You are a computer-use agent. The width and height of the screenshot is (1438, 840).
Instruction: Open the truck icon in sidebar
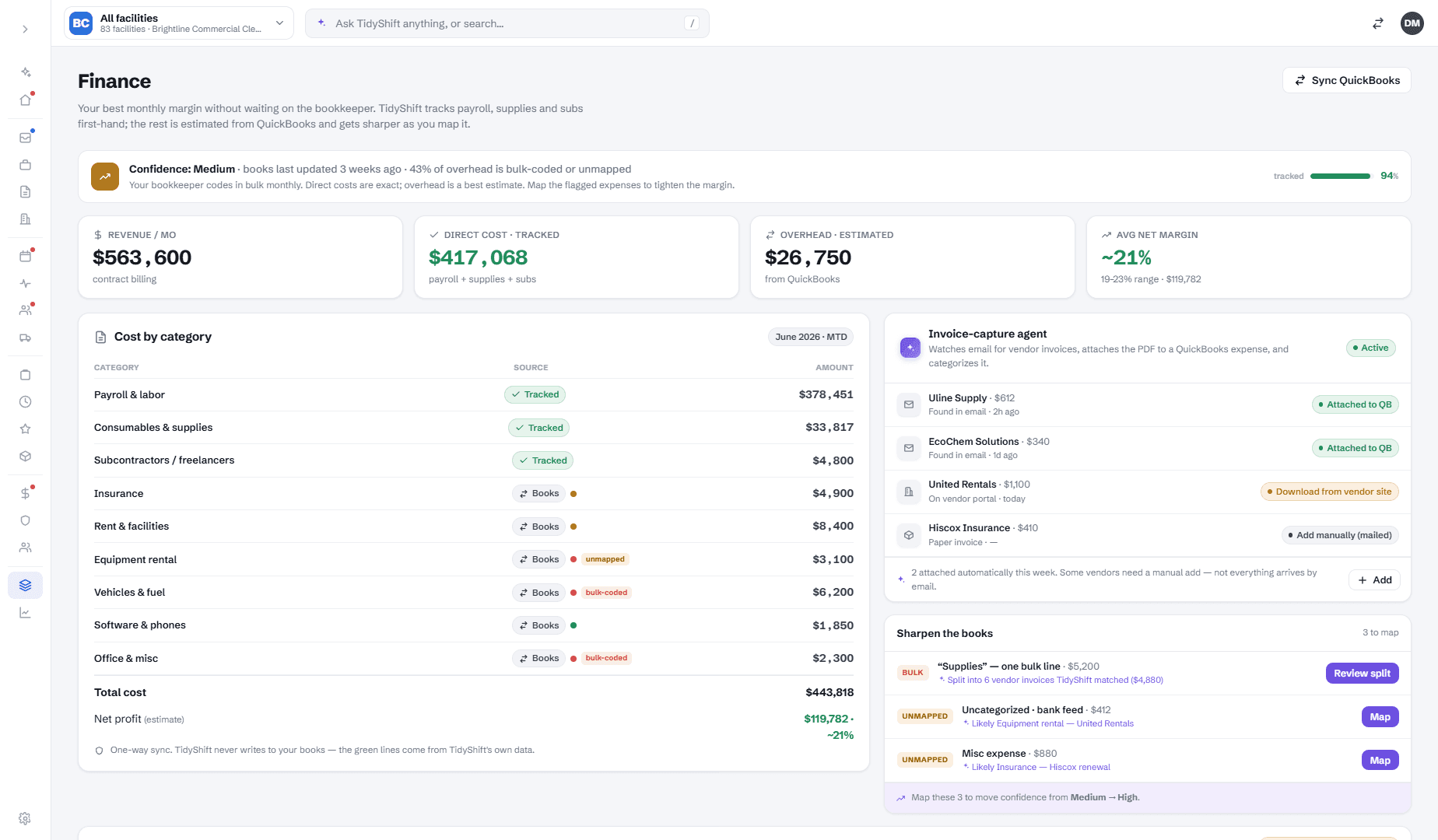click(25, 338)
